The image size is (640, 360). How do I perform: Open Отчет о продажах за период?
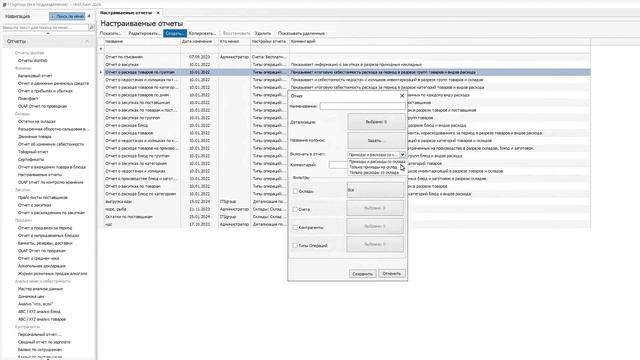(45, 228)
